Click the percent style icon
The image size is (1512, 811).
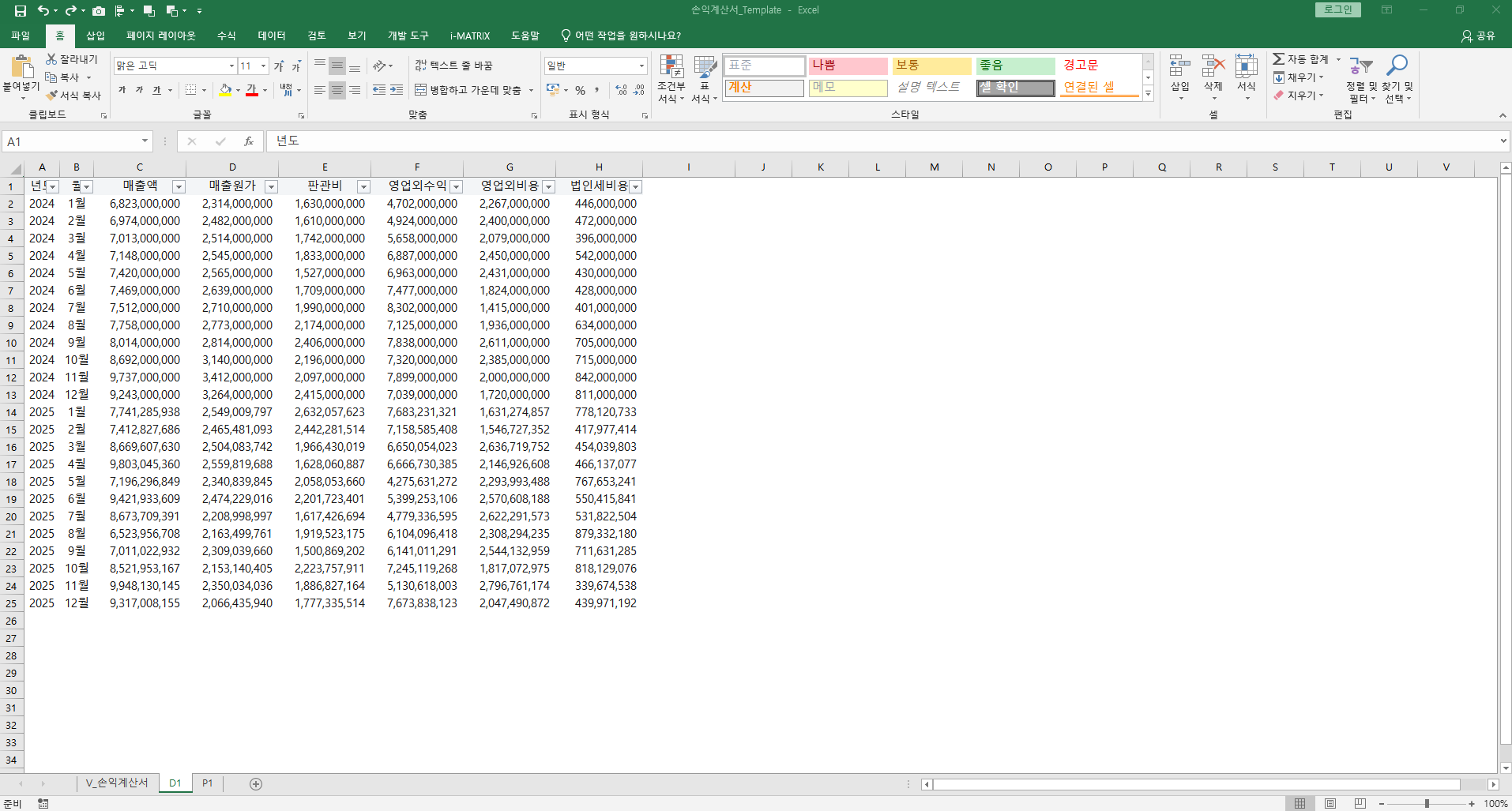click(580, 91)
